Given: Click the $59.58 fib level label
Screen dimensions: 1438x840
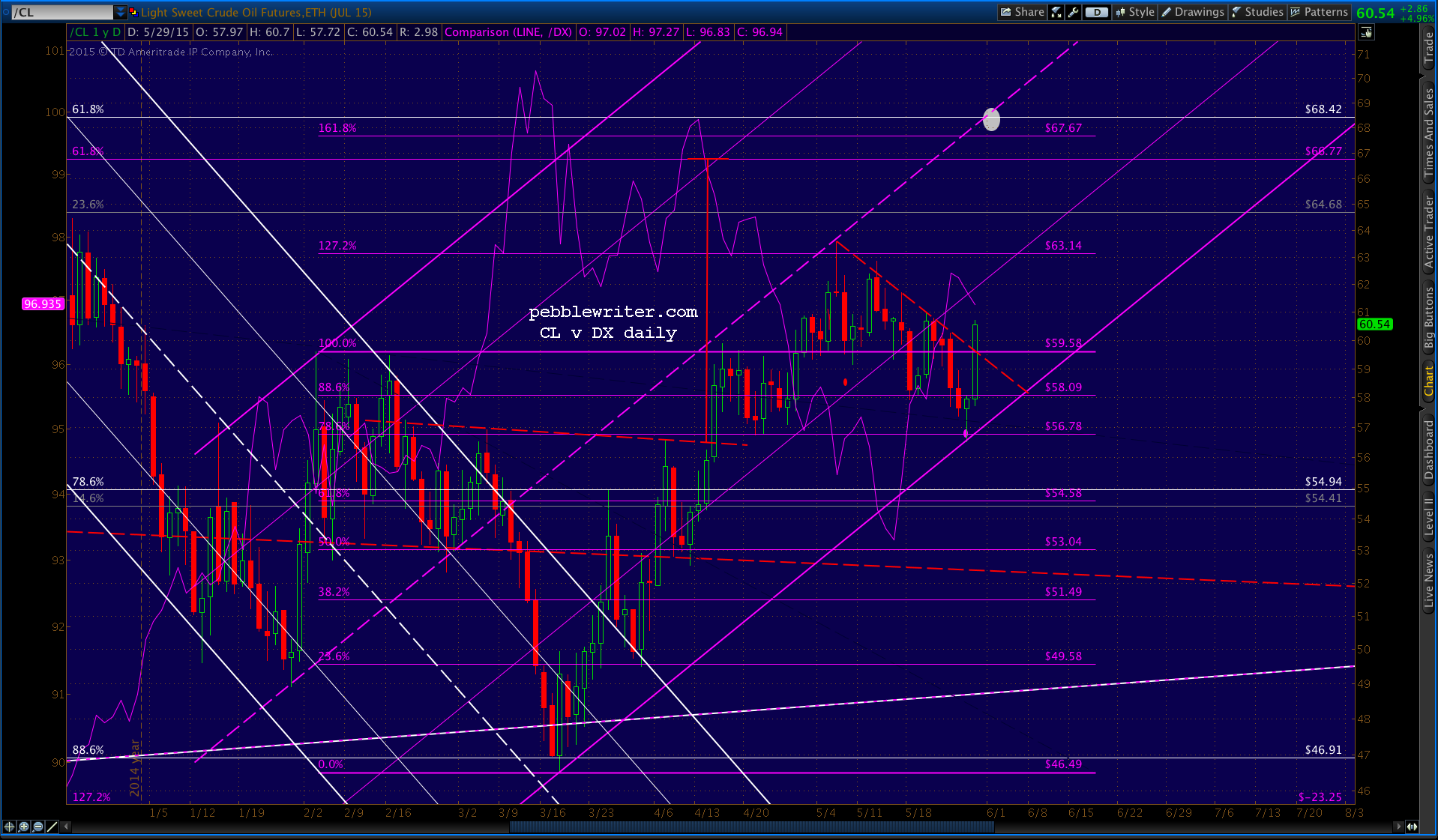Looking at the screenshot, I should pyautogui.click(x=1063, y=343).
